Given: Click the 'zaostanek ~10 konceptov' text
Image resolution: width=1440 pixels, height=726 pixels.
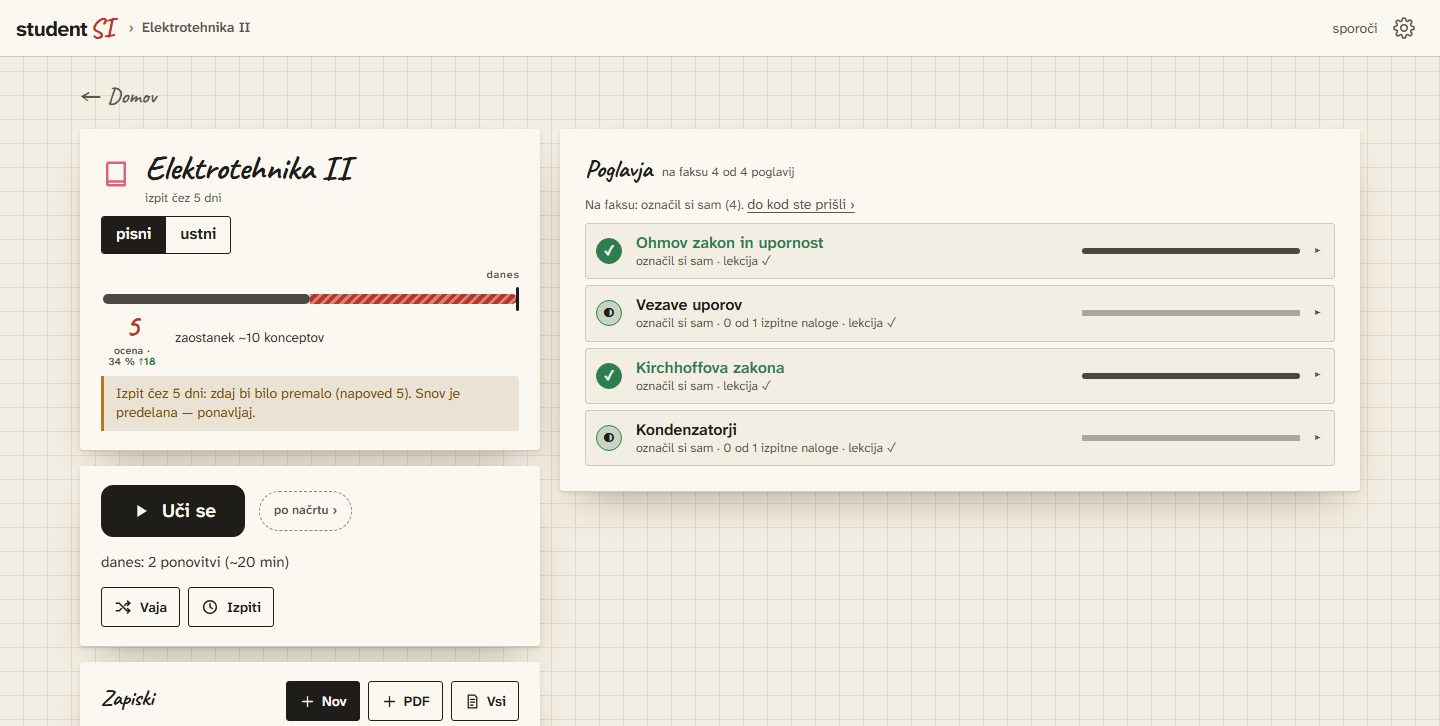Looking at the screenshot, I should tap(249, 338).
